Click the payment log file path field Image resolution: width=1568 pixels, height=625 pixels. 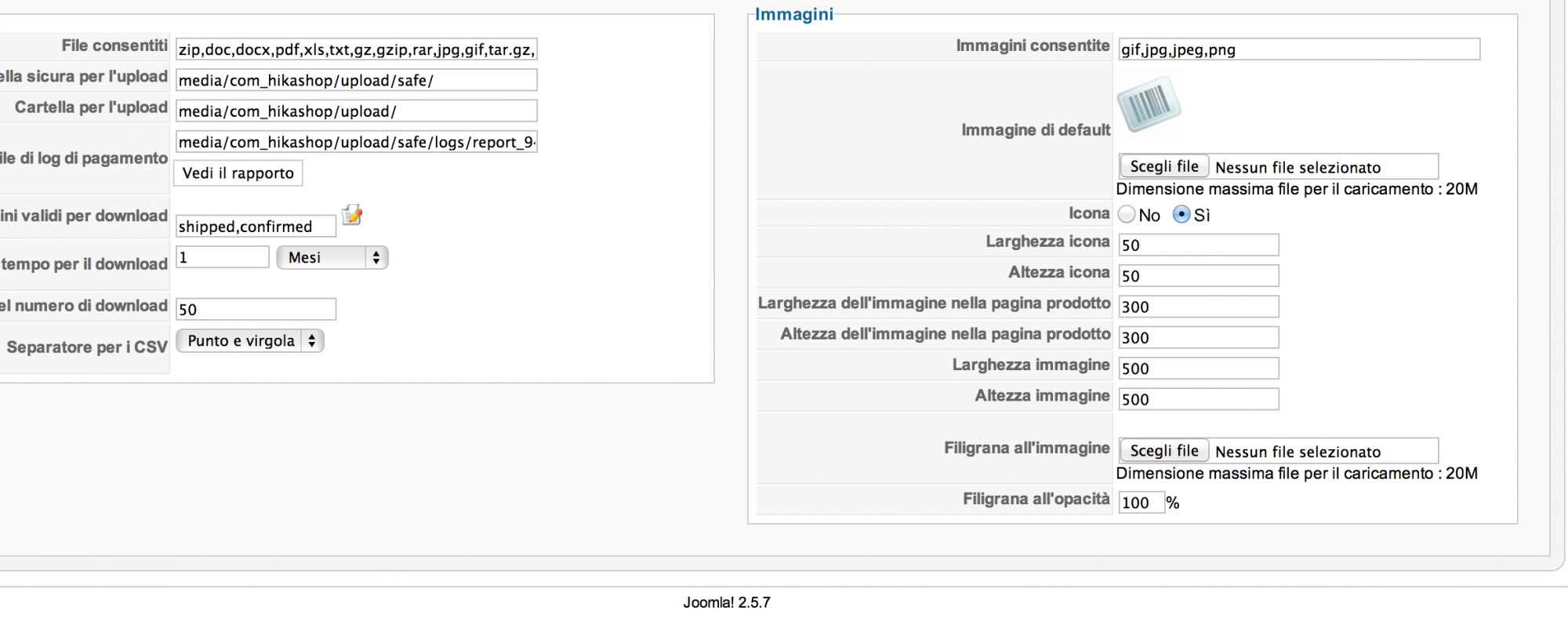point(357,142)
